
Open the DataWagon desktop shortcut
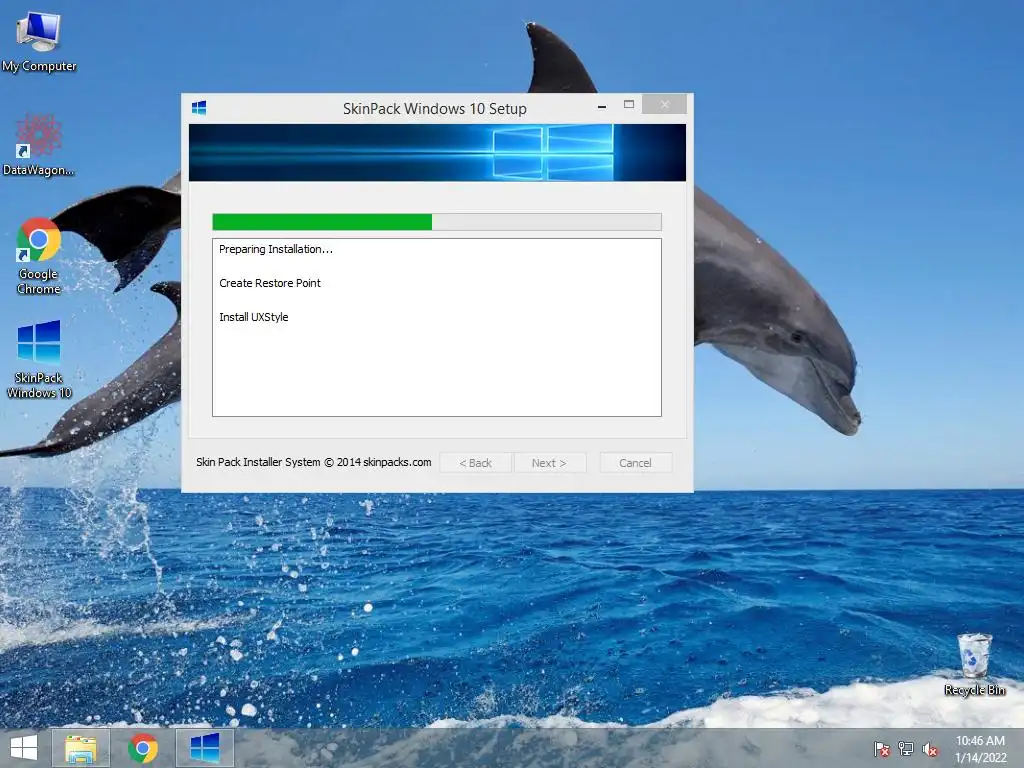[x=39, y=145]
